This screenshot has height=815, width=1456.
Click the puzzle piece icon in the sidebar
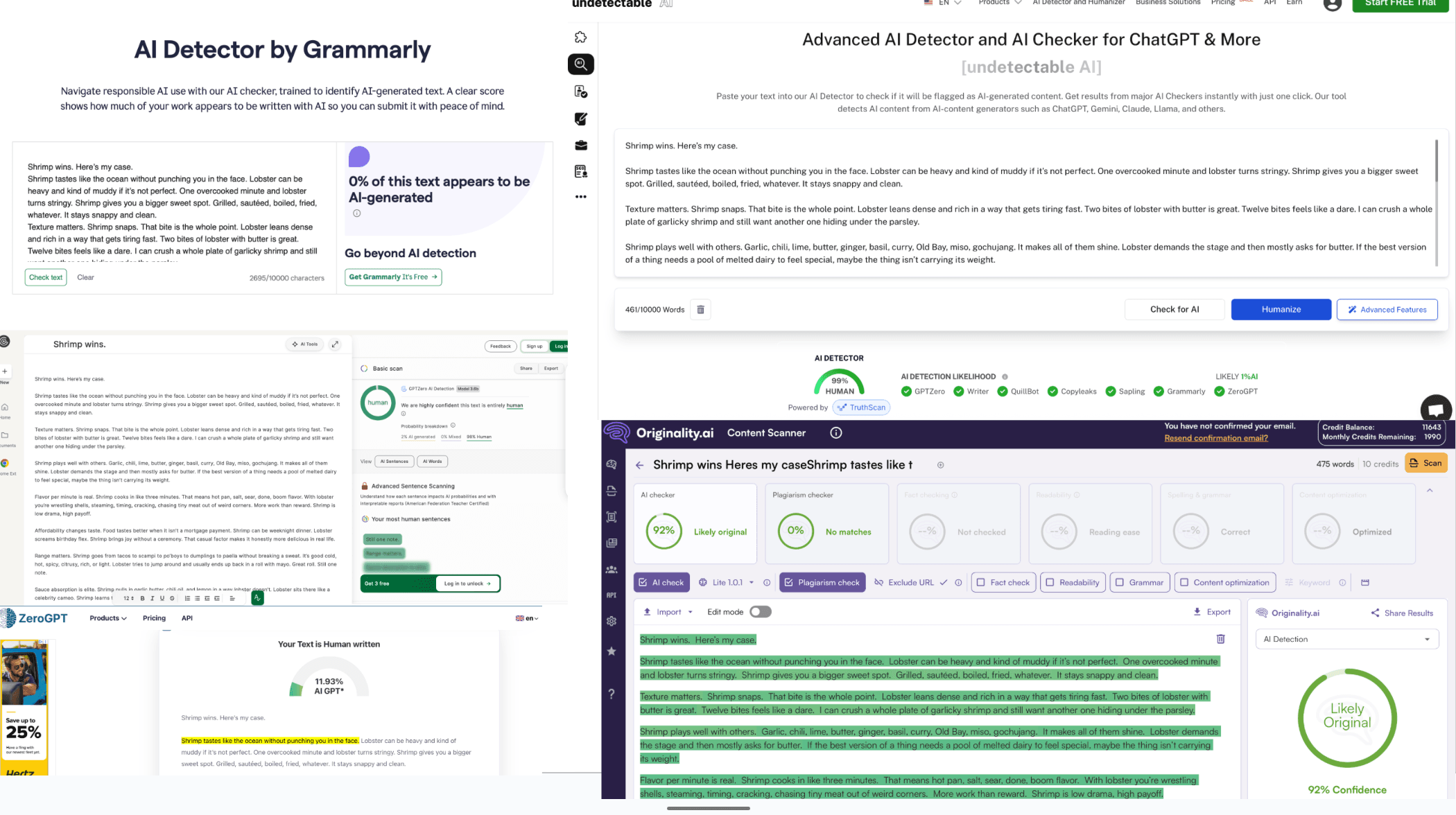(x=581, y=37)
